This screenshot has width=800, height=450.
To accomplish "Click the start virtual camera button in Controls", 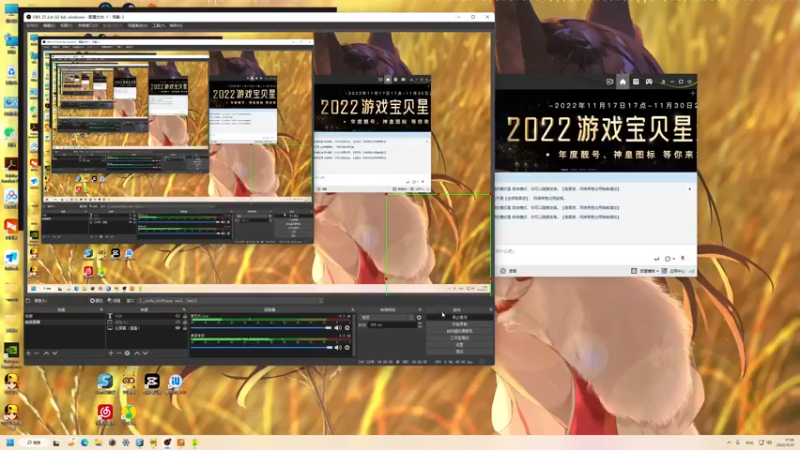I will pos(460,331).
